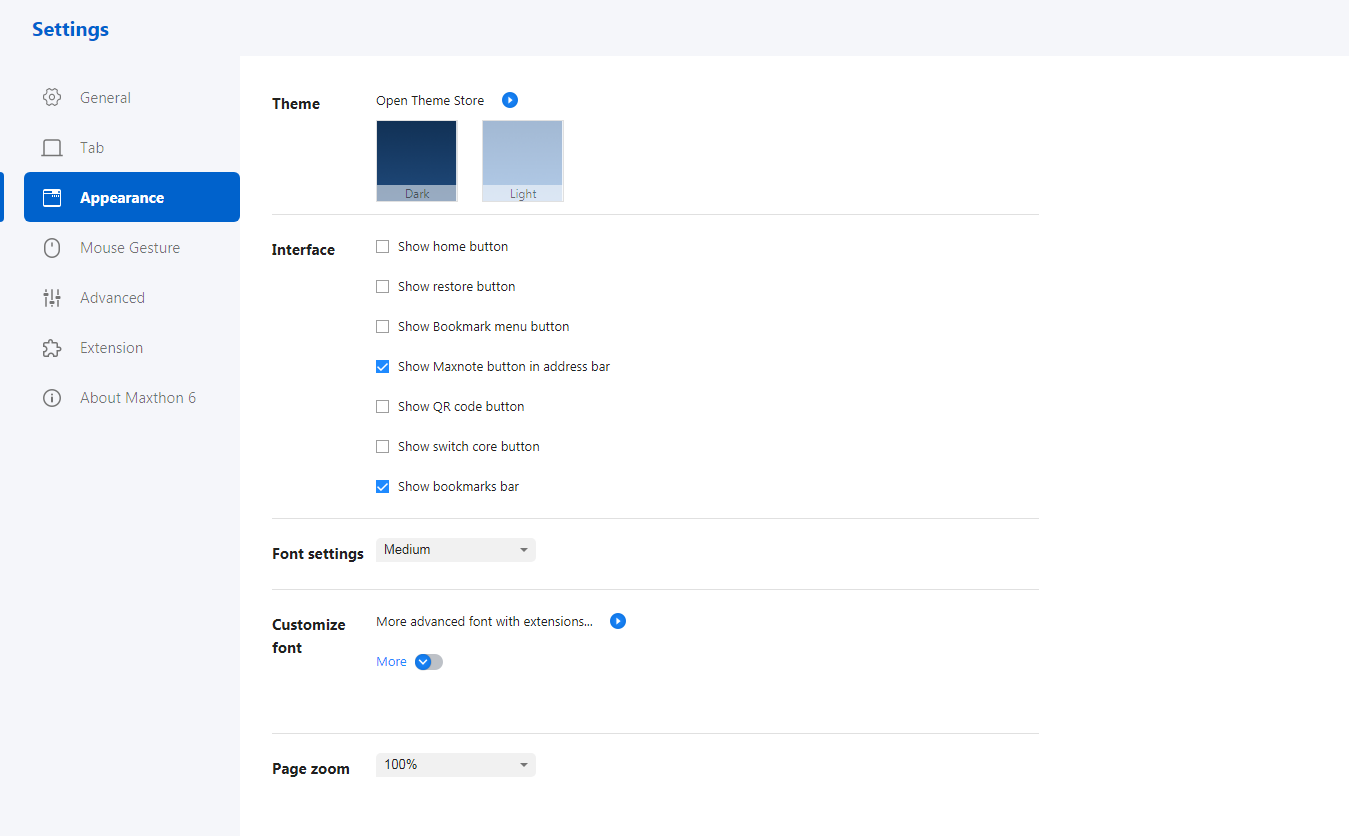
Task: Switch to Advanced settings
Action: pyautogui.click(x=132, y=298)
